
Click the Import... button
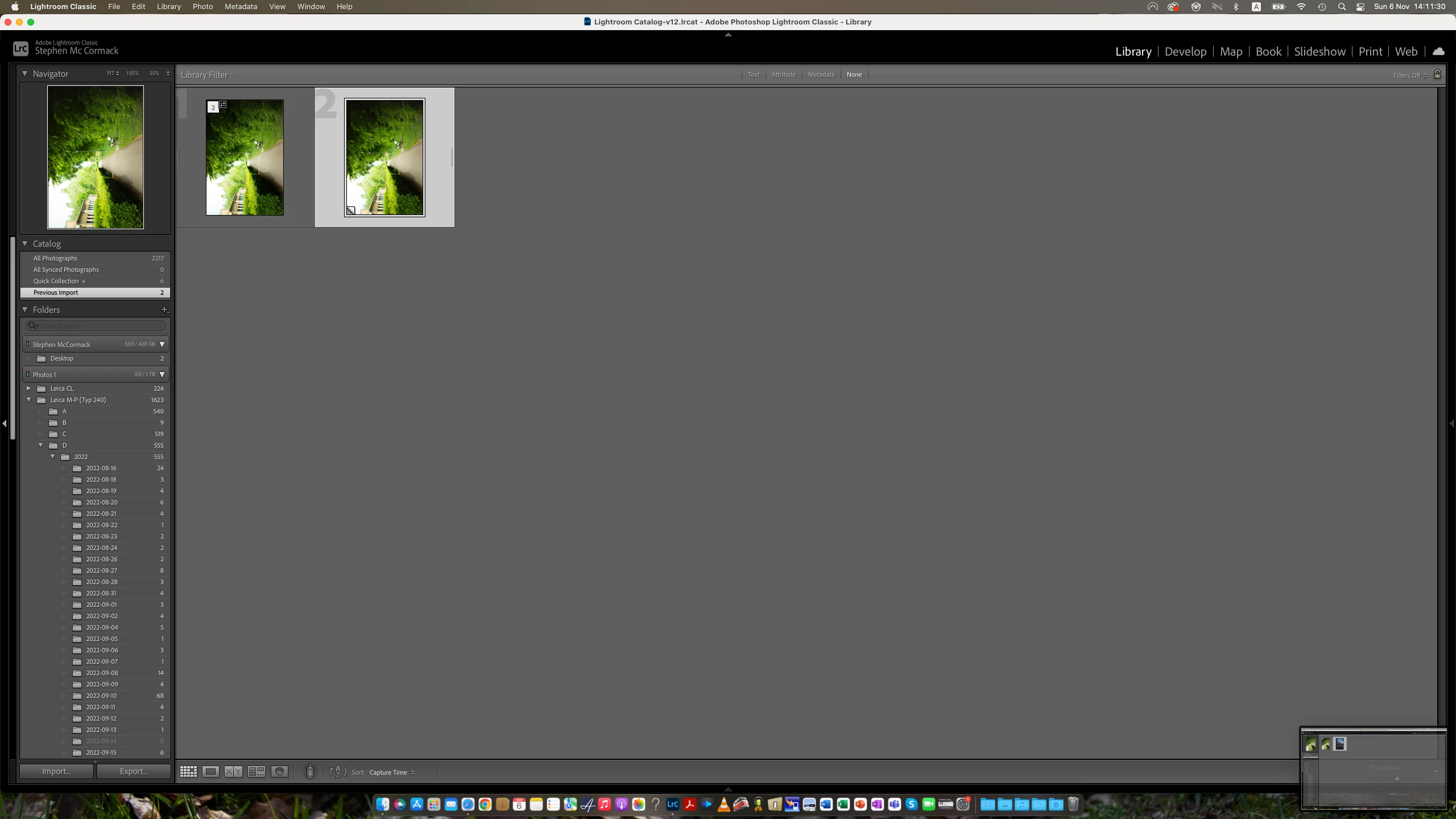pos(56,771)
